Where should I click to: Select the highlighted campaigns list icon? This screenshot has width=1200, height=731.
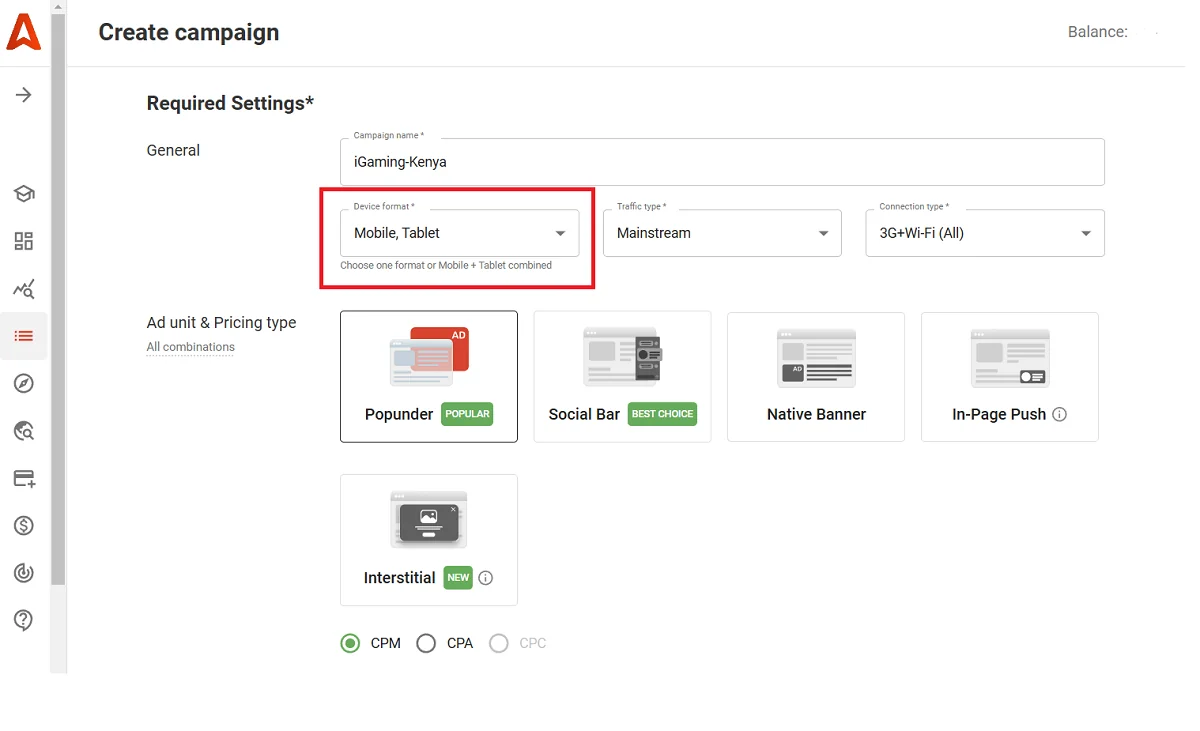[x=24, y=336]
